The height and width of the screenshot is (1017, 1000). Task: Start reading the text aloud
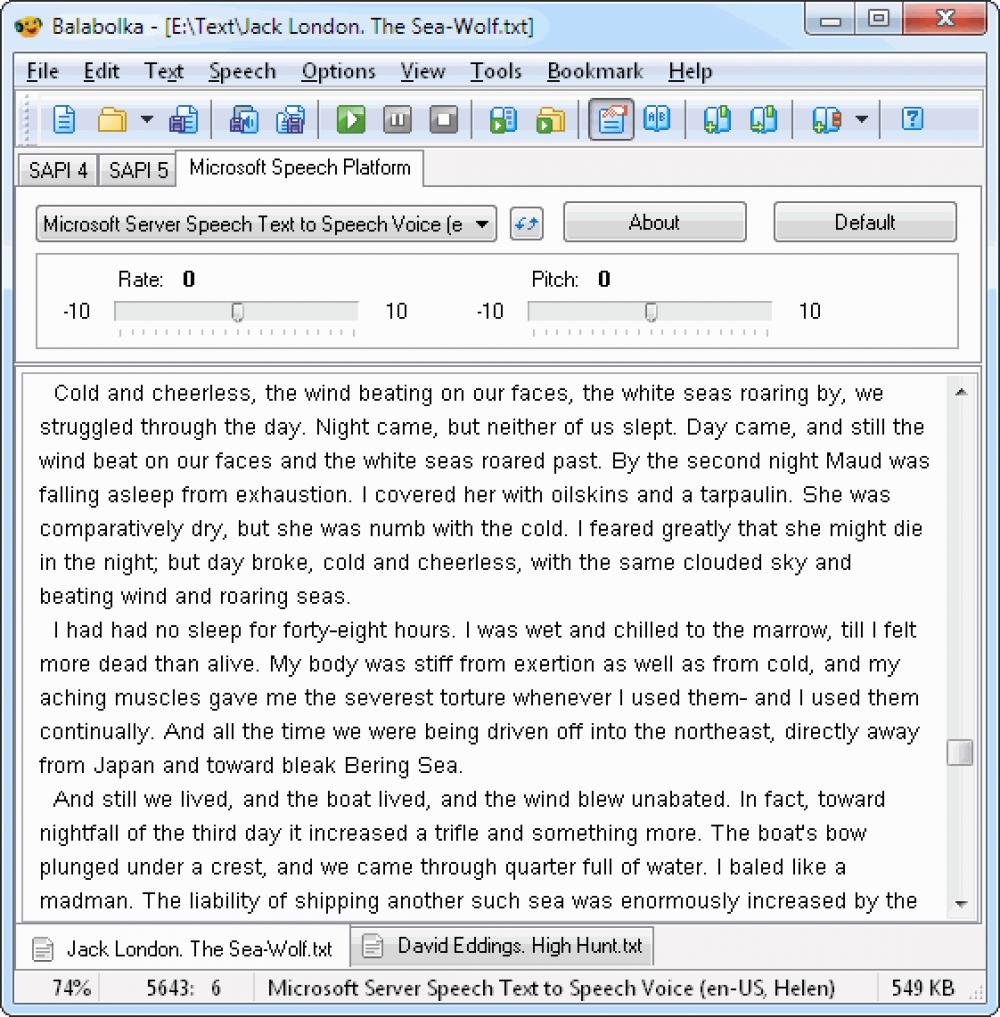[x=349, y=119]
